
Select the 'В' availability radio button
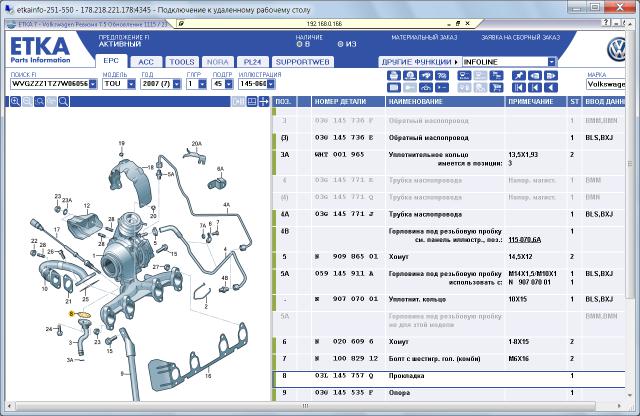[x=299, y=44]
